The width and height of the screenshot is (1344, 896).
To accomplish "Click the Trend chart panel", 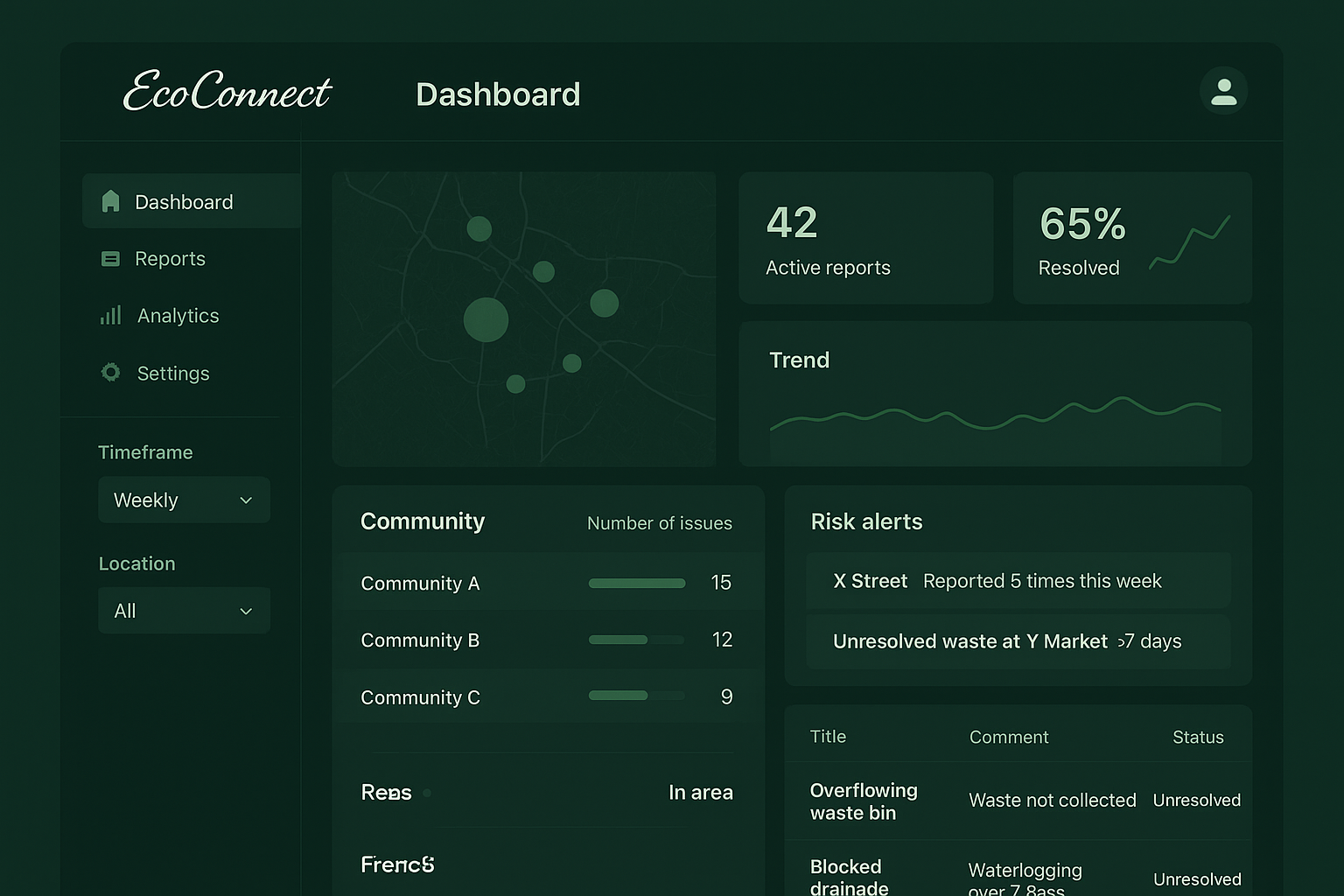I will click(995, 394).
